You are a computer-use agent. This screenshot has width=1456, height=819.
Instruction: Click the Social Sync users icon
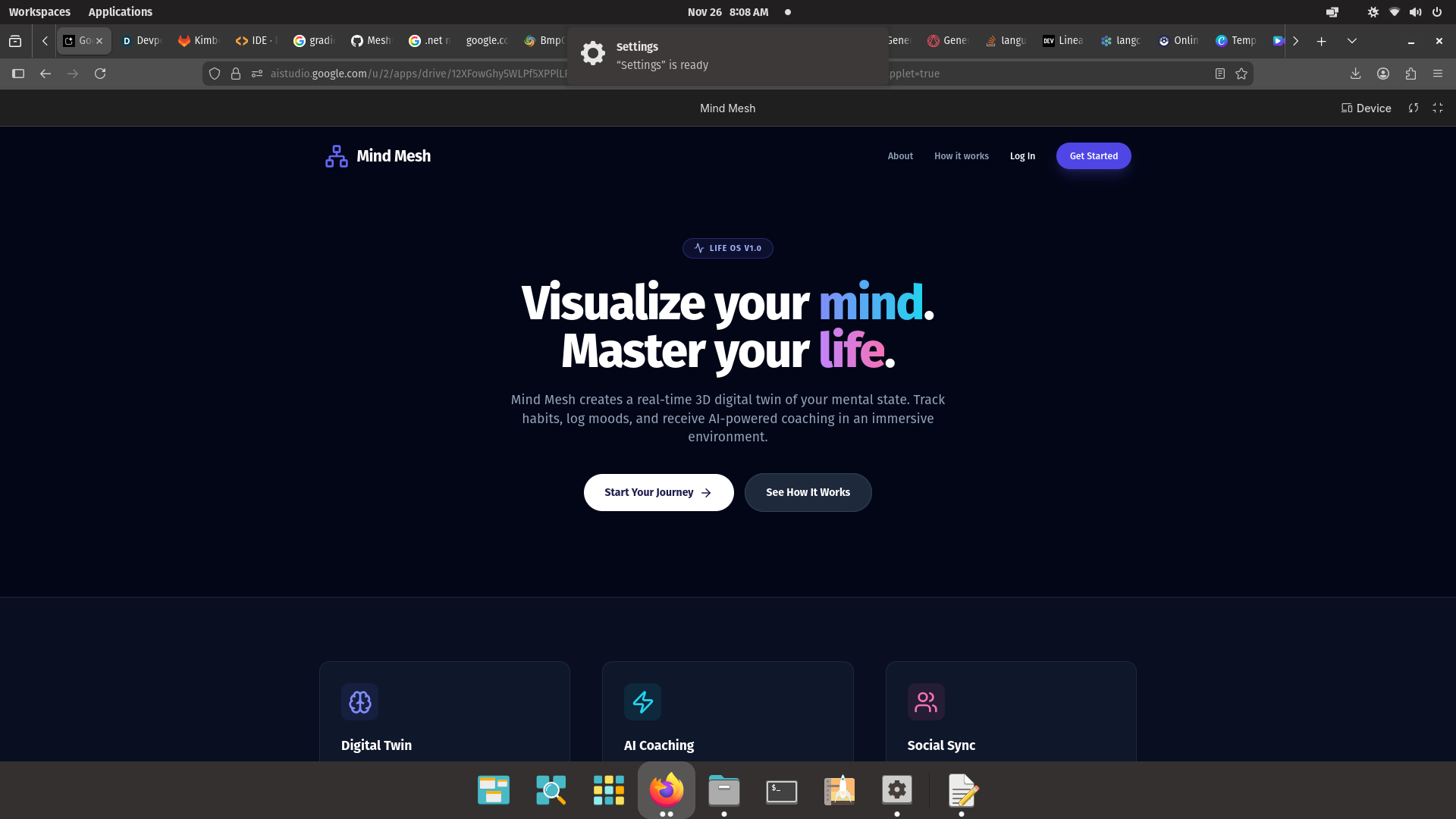926,702
